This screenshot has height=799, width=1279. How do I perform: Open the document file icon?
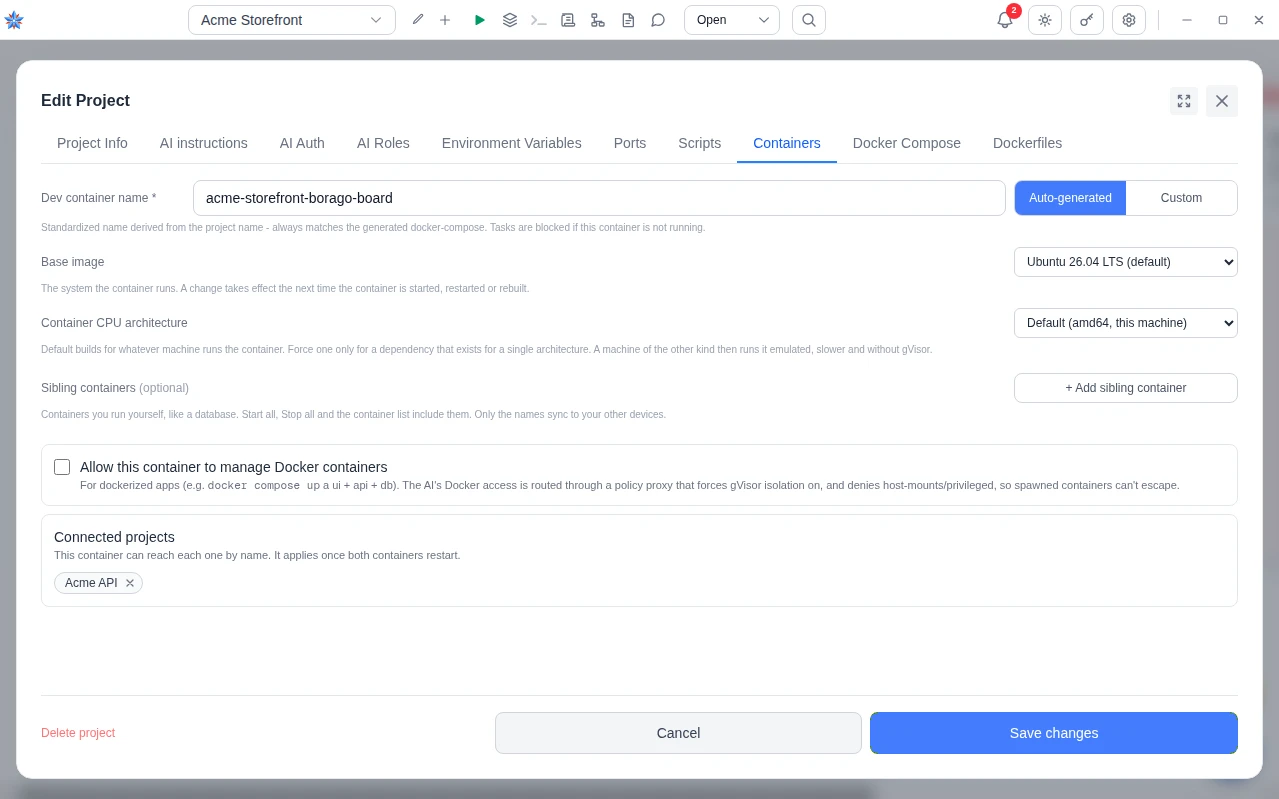point(628,20)
